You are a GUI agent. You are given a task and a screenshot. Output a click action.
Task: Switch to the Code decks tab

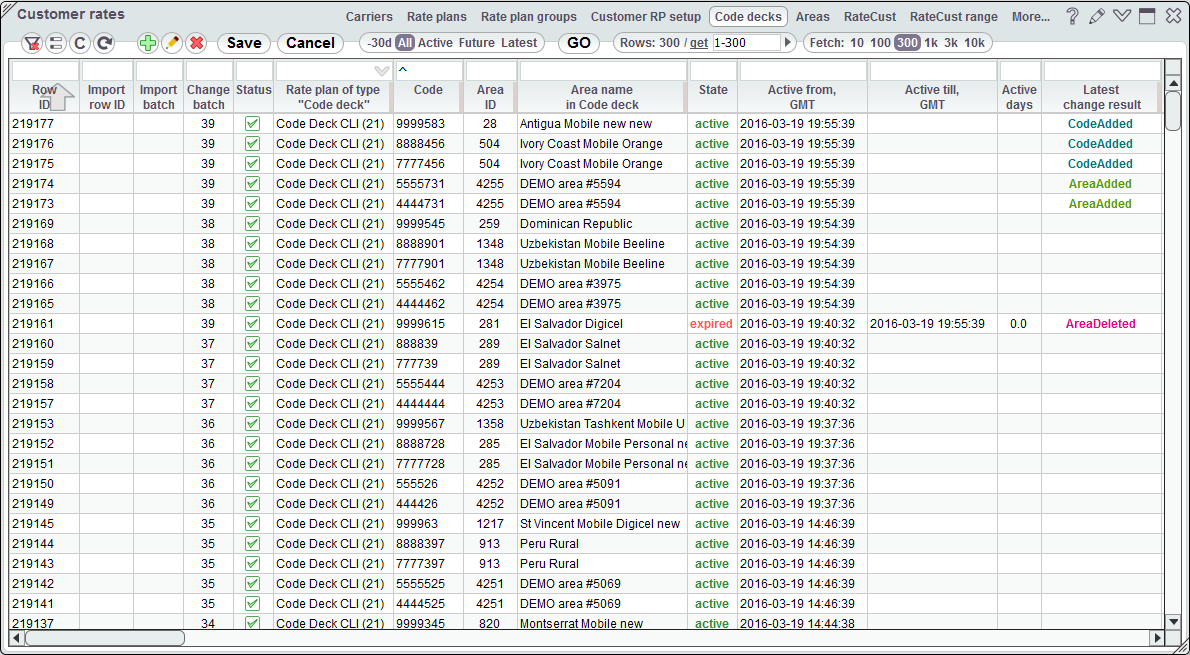(x=748, y=17)
